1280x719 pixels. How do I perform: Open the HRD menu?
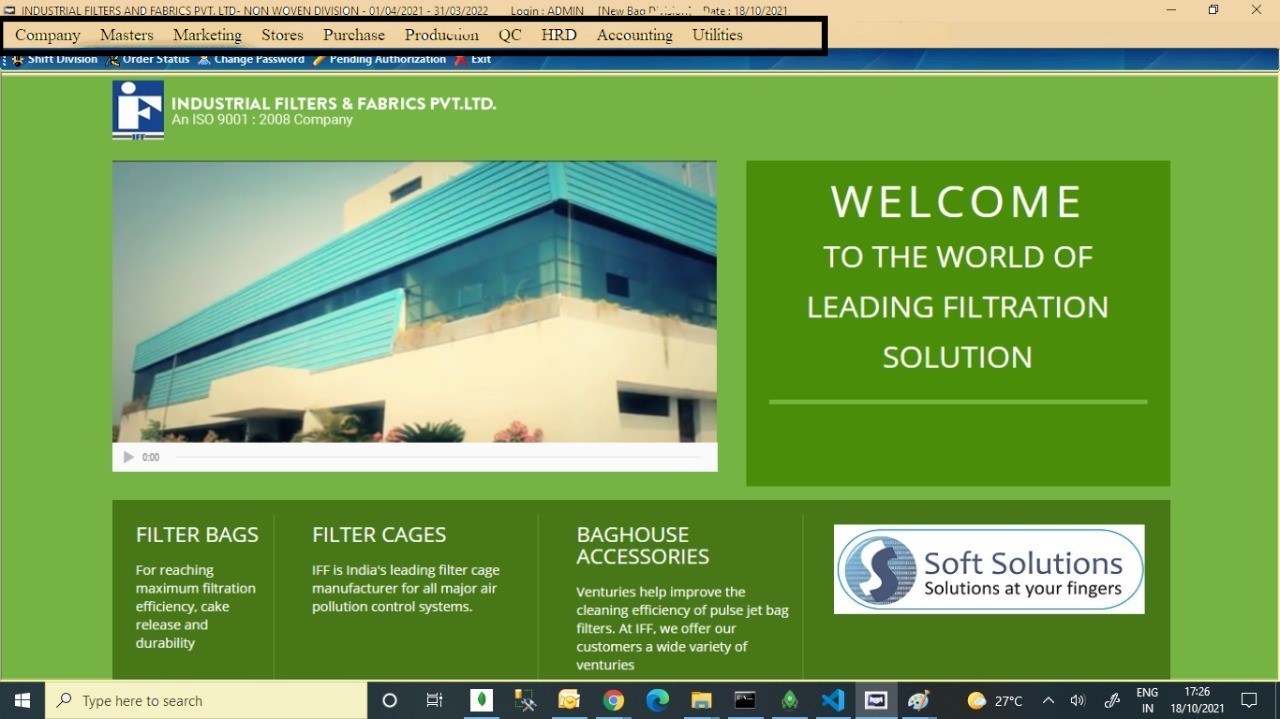point(559,35)
